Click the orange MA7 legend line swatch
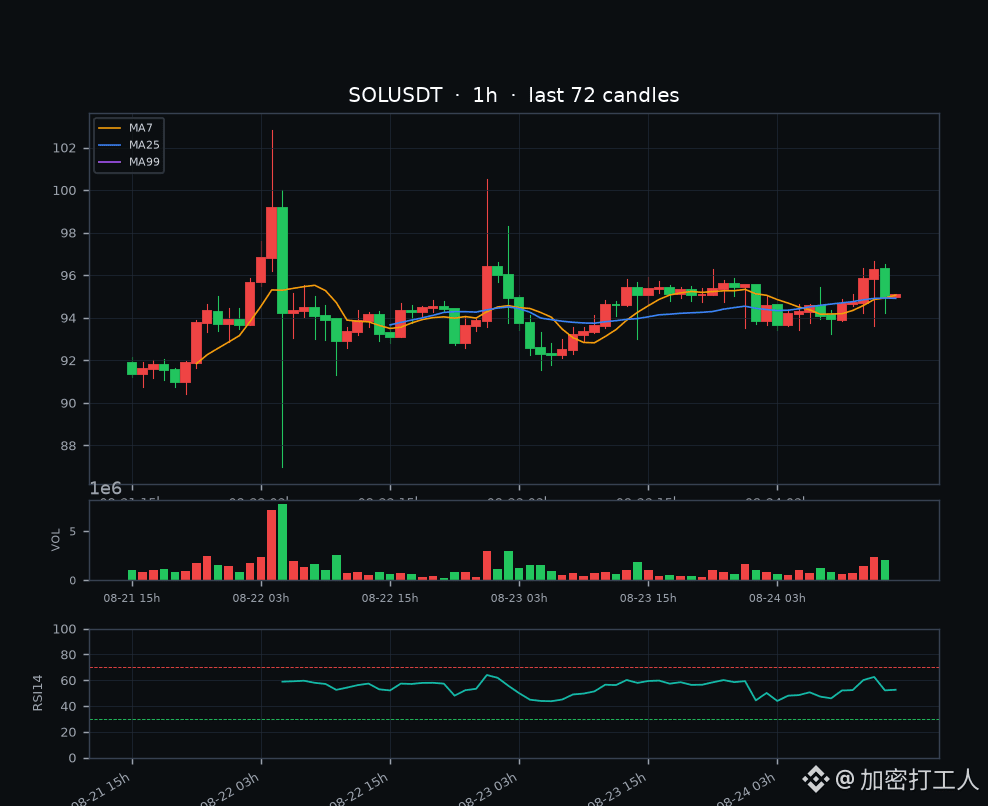988x806 pixels. pyautogui.click(x=110, y=128)
